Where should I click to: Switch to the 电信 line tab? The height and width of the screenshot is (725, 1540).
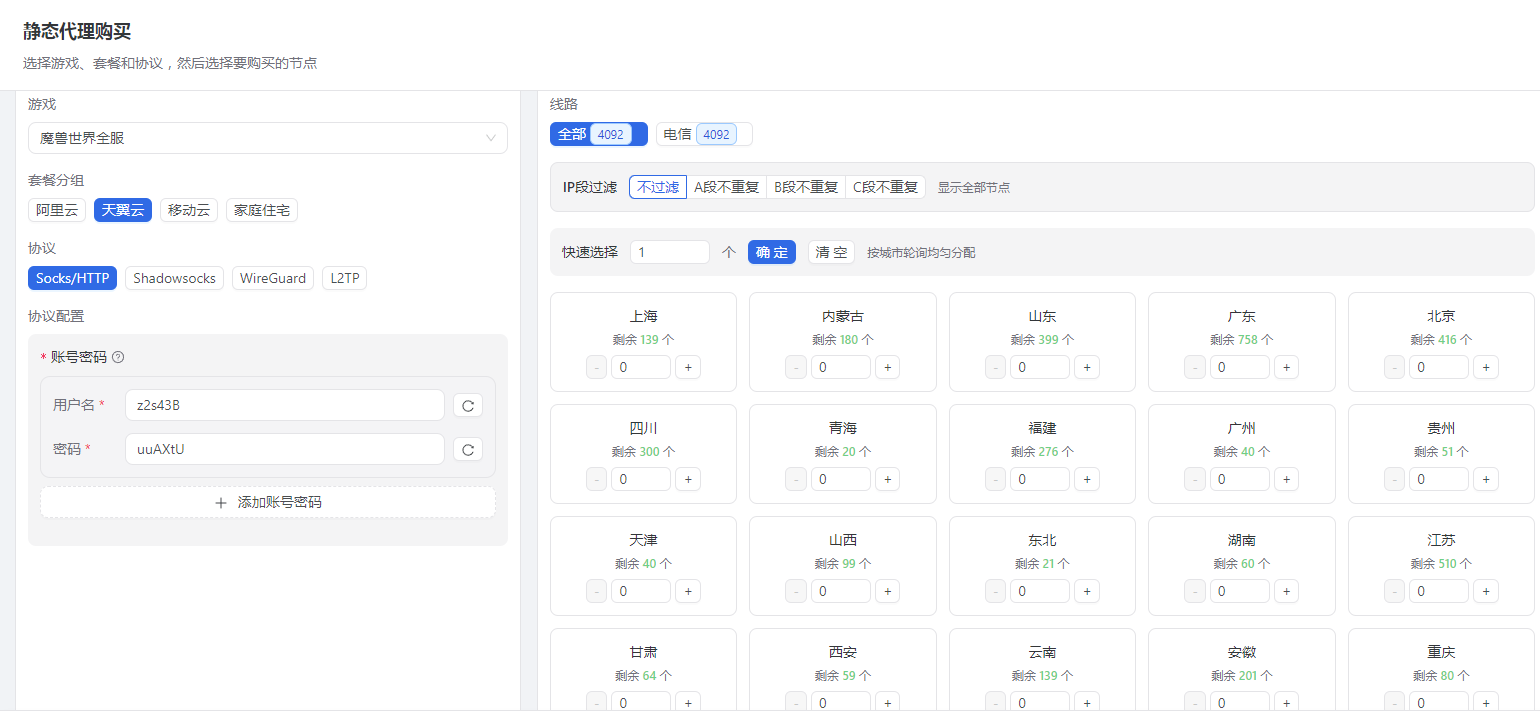(x=703, y=133)
